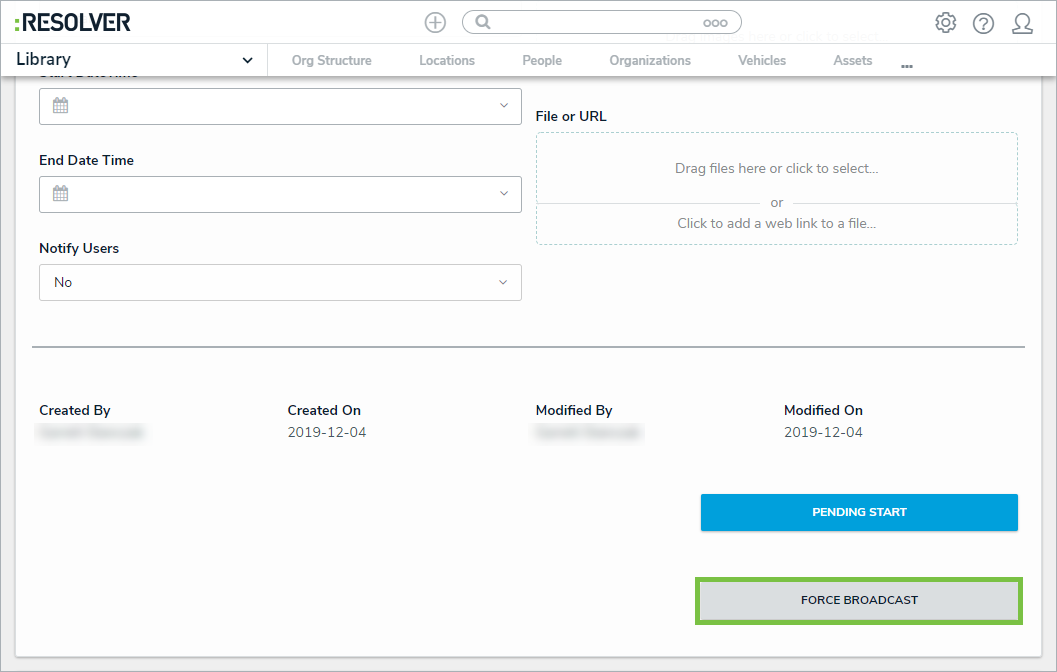Open the Notify Users dropdown
This screenshot has height=672, width=1057.
280,282
